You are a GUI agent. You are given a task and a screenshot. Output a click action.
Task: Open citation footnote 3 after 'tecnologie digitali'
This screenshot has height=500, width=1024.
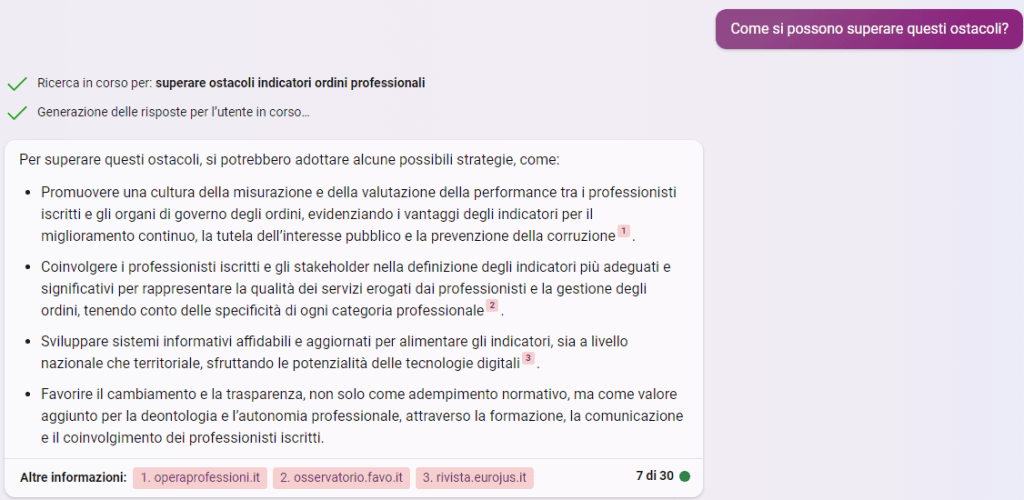click(x=528, y=358)
